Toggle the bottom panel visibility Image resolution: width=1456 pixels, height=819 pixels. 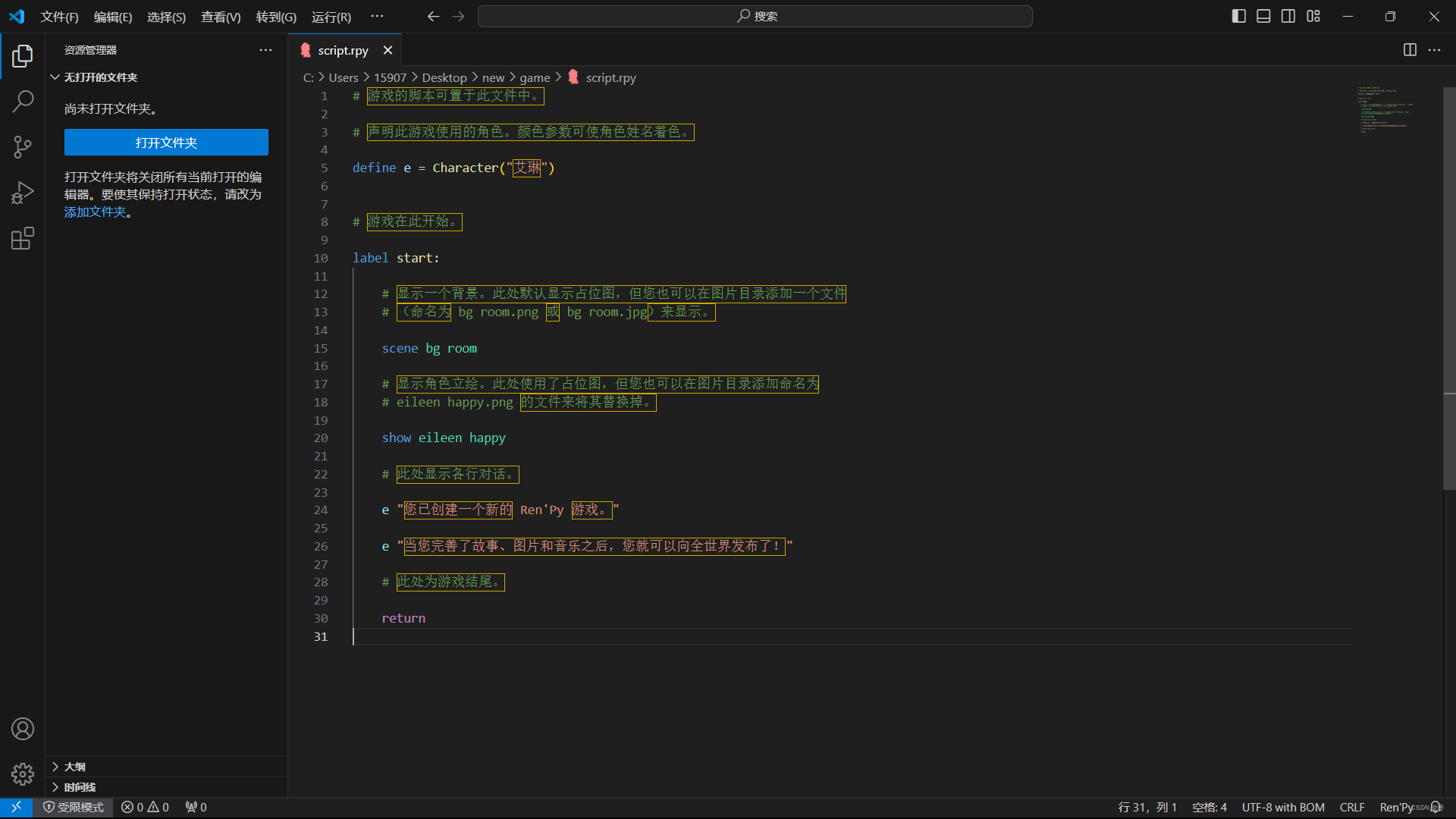(1263, 16)
